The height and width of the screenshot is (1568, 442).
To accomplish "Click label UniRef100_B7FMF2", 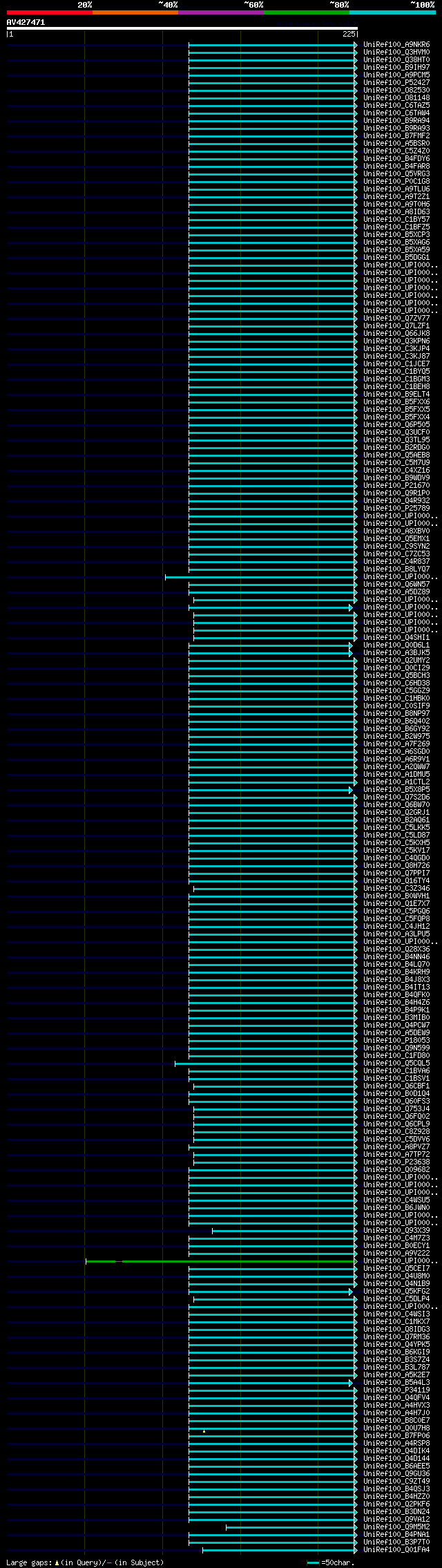I will 396,136.
